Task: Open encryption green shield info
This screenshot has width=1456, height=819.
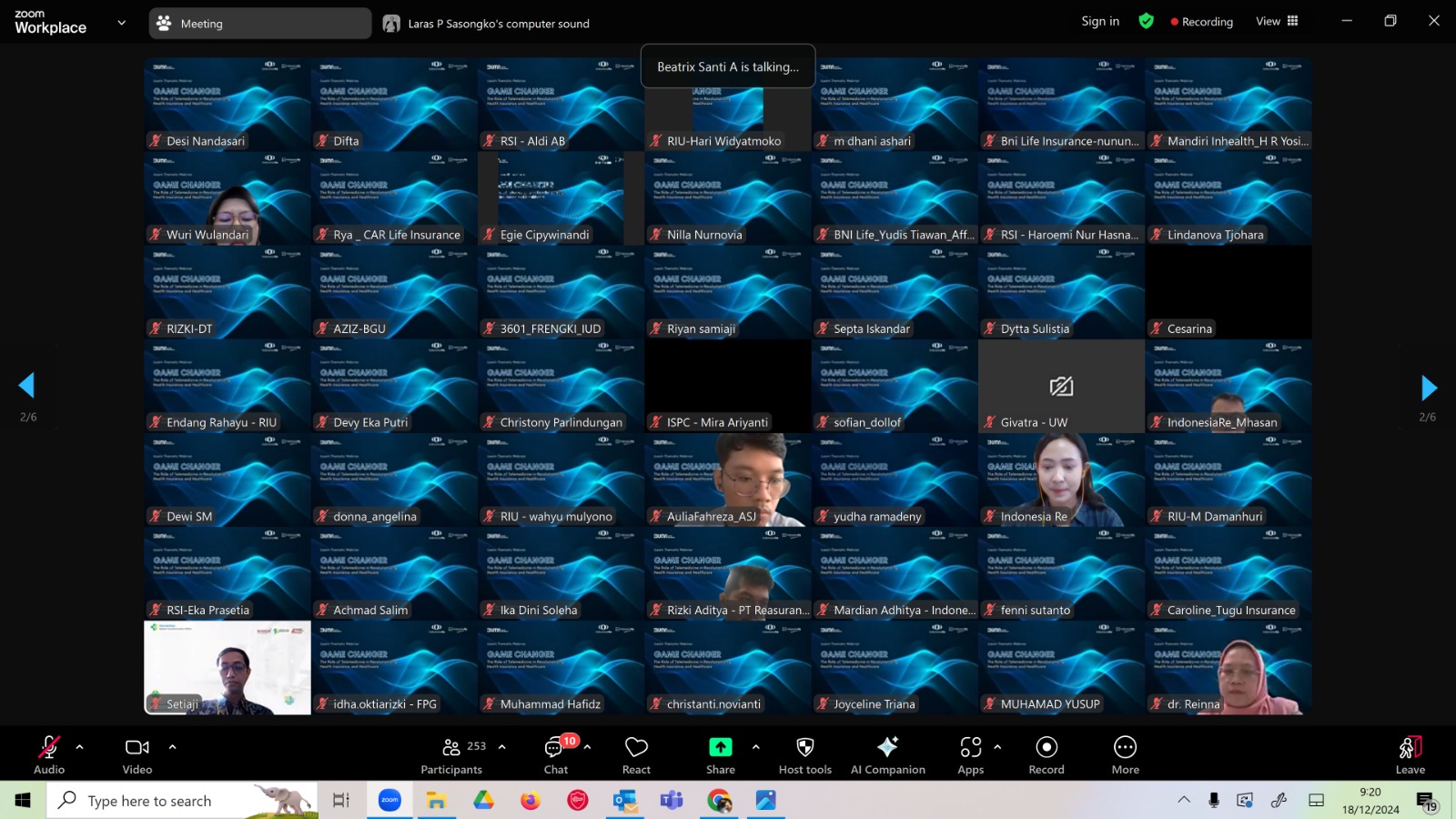Action: click(1147, 21)
